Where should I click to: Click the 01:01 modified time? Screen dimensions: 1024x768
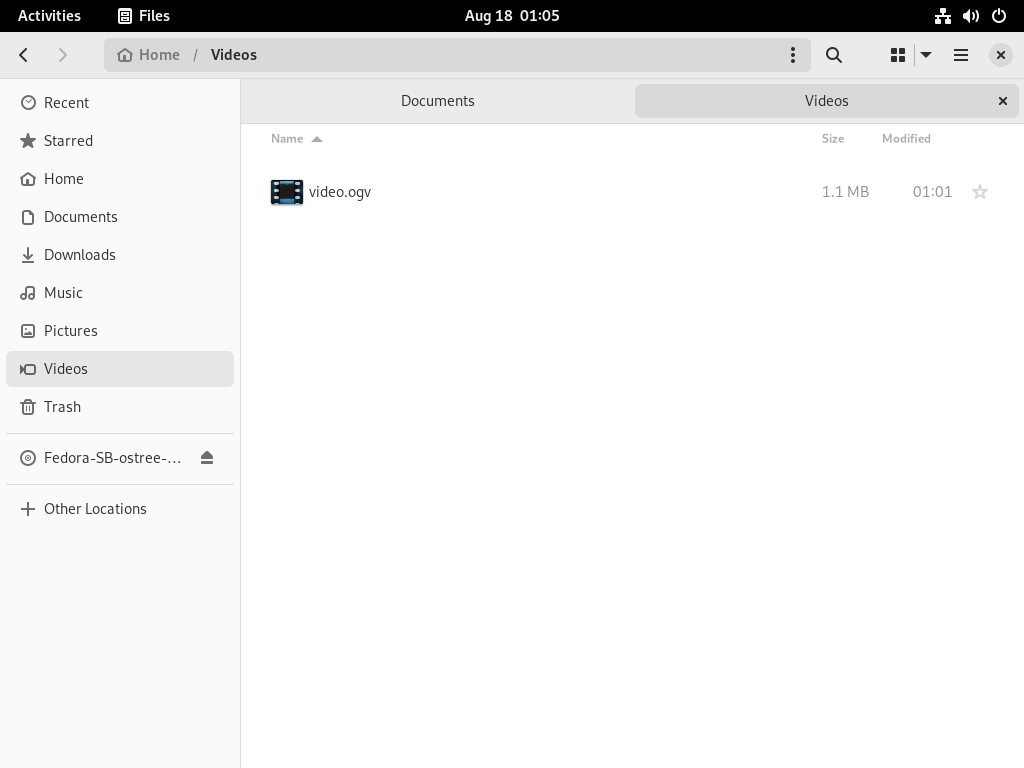pyautogui.click(x=932, y=191)
